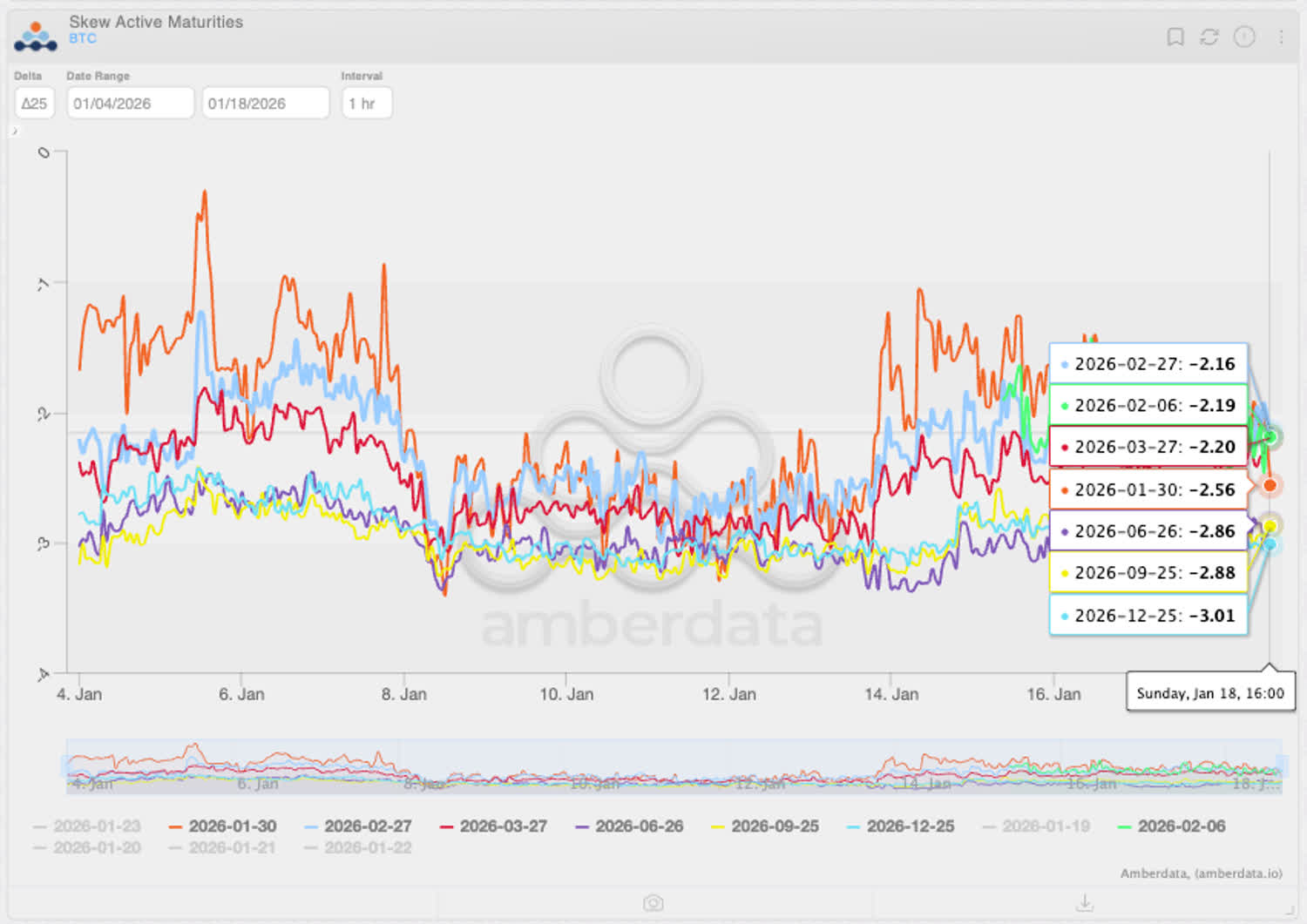Viewport: 1307px width, 924px height.
Task: Click the "8. Jan" main x-axis label
Action: coord(404,695)
